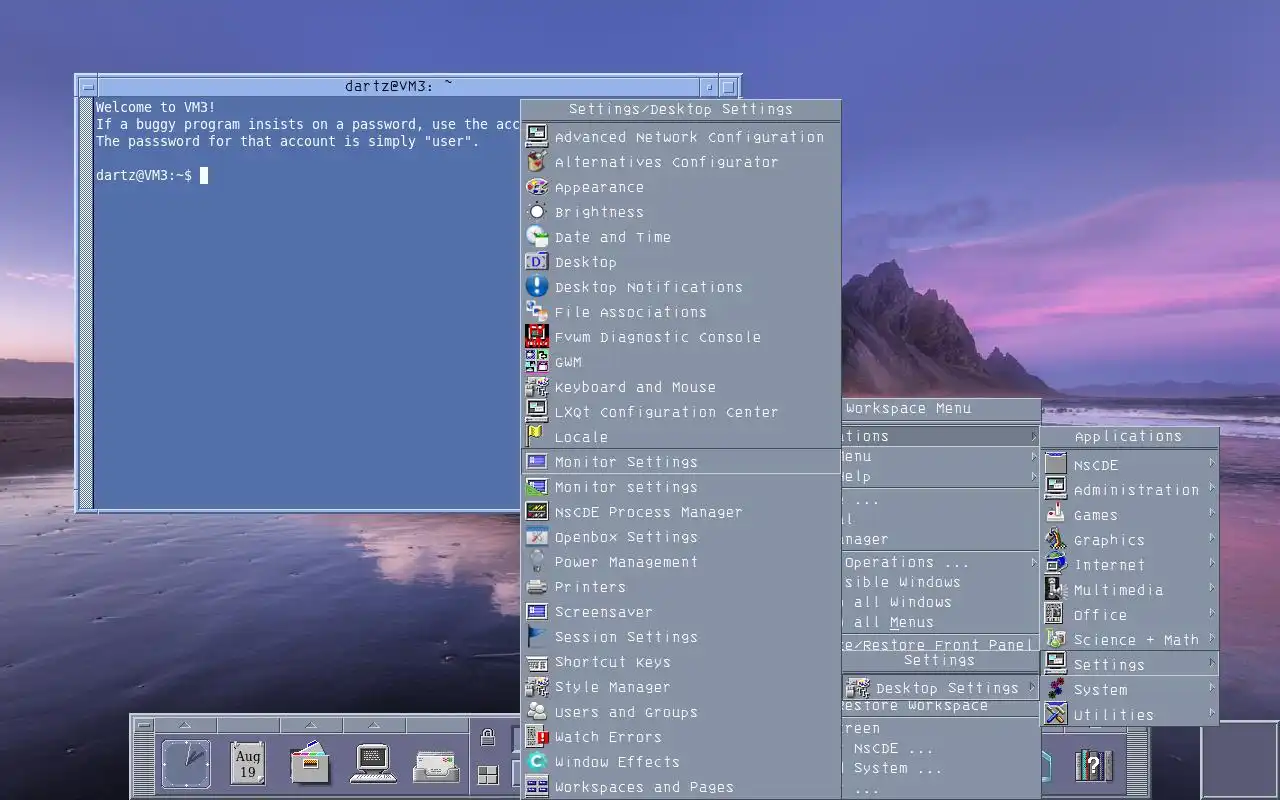Open Watch Errors alert icon
The height and width of the screenshot is (800, 1280).
coord(537,736)
